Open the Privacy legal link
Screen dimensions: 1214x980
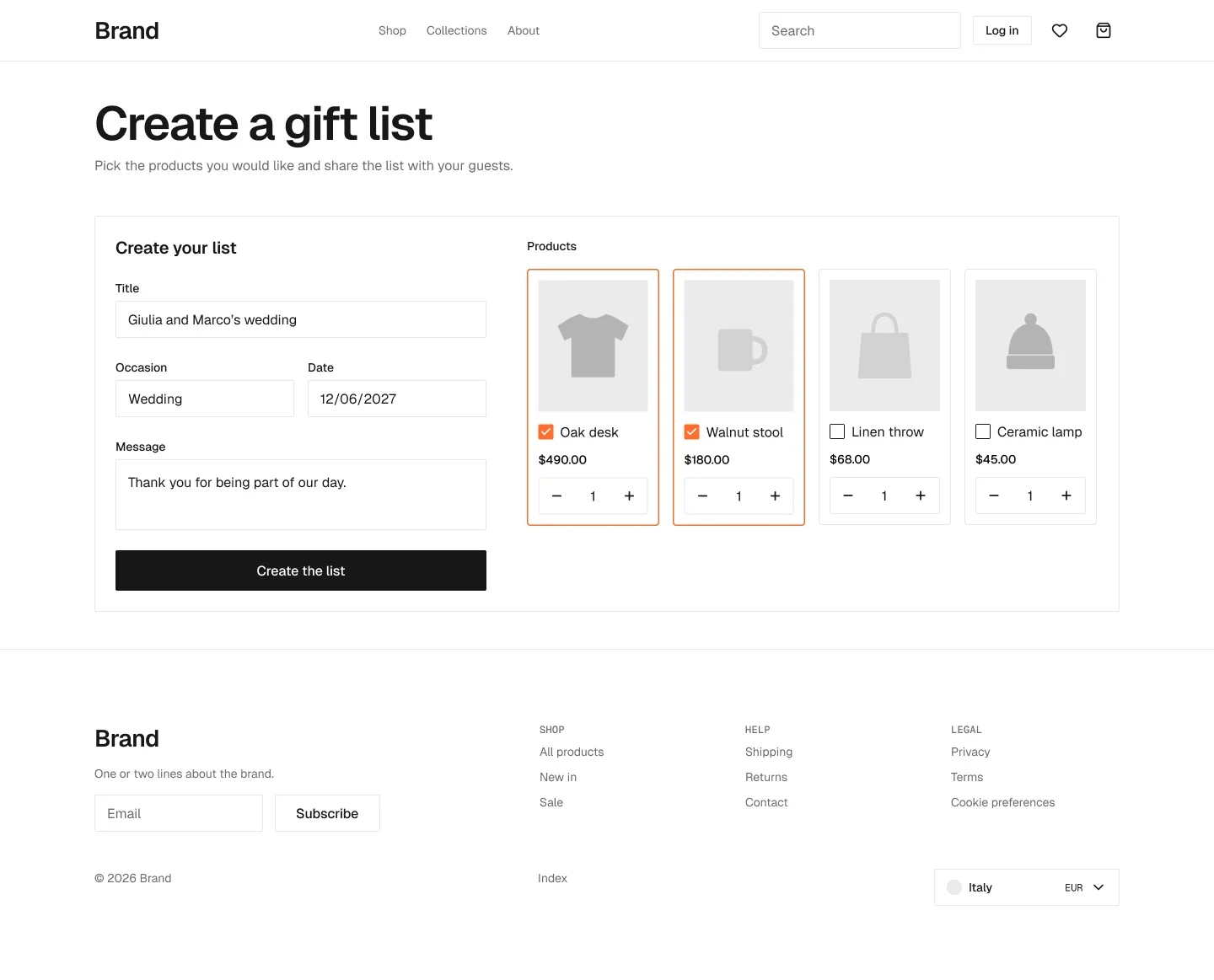[x=970, y=752]
